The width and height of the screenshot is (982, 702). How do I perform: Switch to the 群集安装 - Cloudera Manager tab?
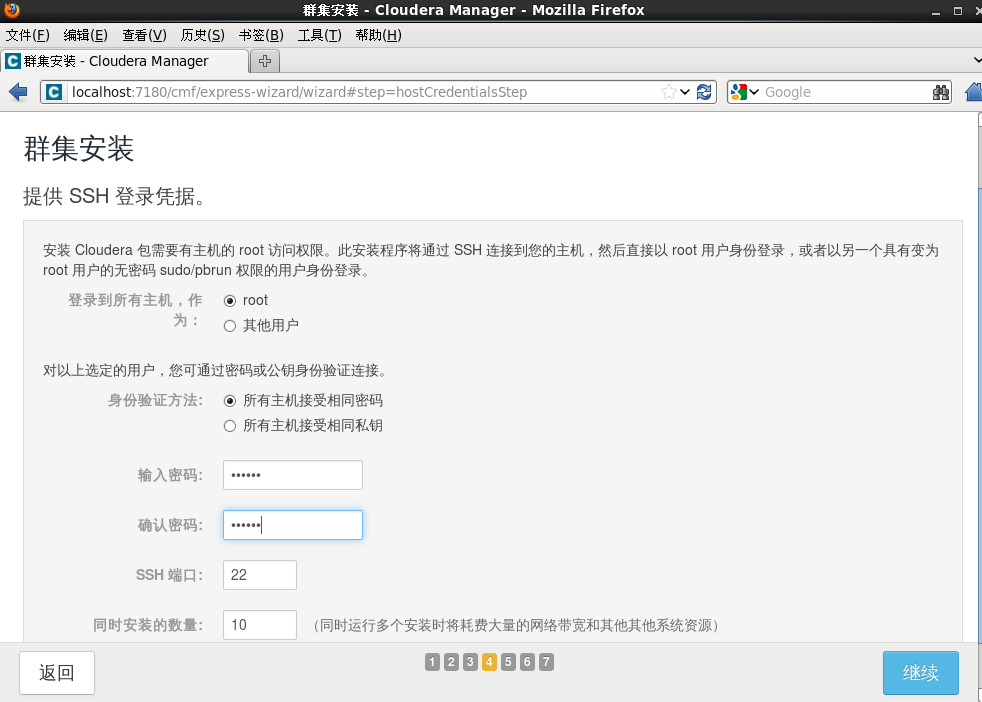pos(124,61)
